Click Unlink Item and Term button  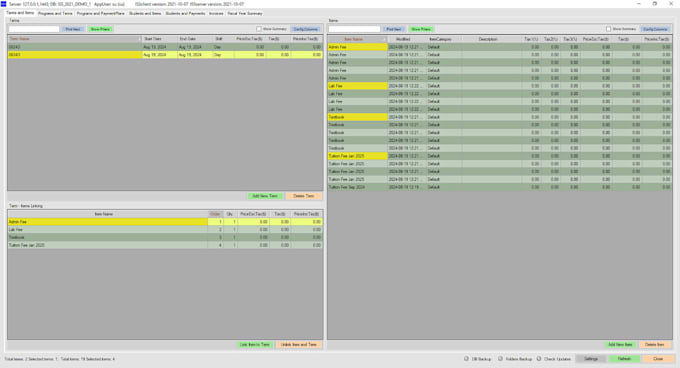[298, 345]
